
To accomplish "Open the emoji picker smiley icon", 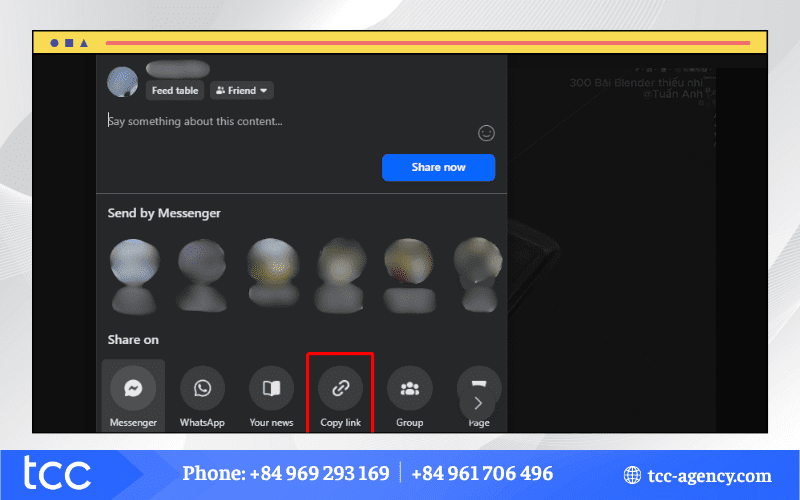I will coord(486,133).
